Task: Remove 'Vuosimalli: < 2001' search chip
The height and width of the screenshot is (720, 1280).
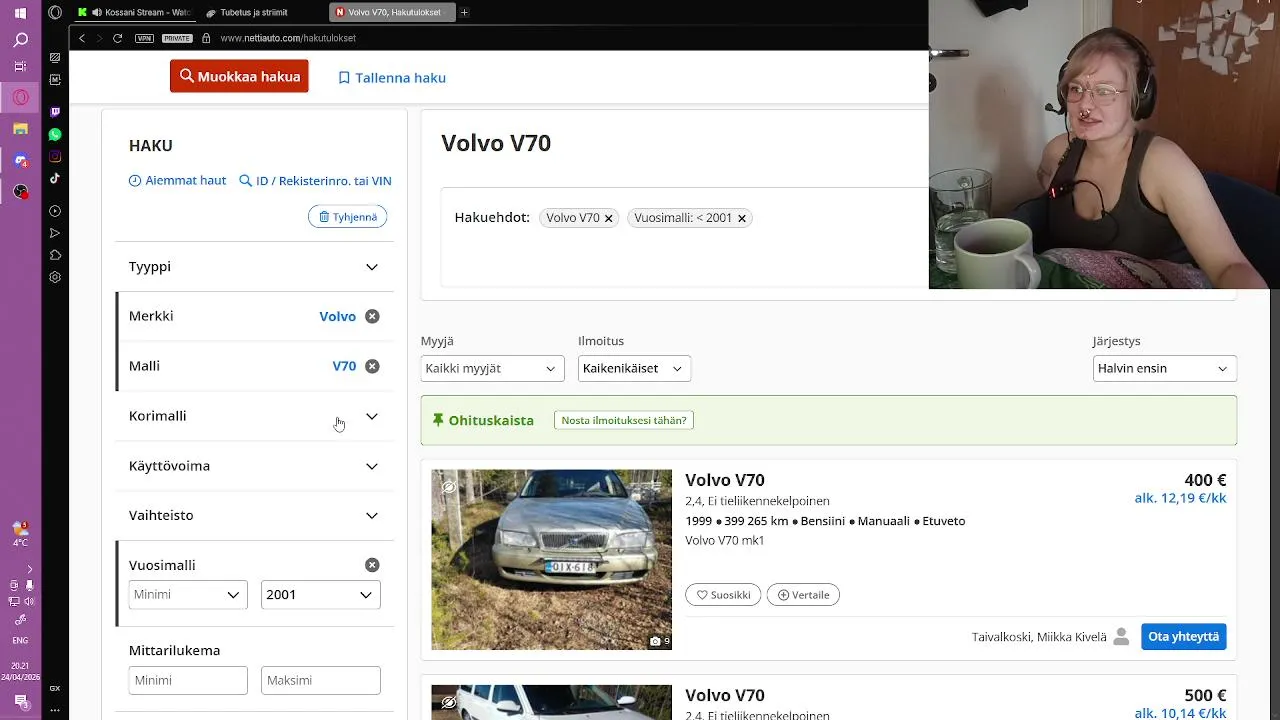Action: click(742, 218)
